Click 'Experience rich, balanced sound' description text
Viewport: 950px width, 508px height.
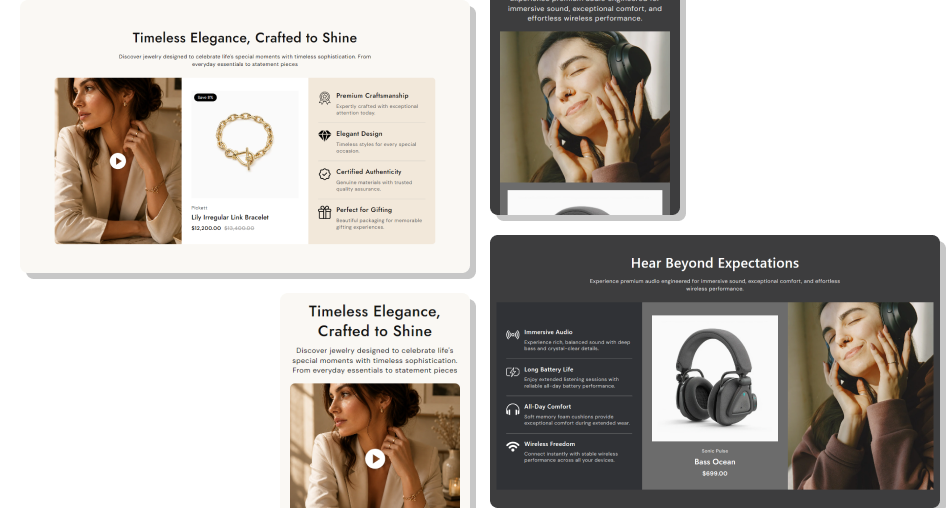point(577,345)
